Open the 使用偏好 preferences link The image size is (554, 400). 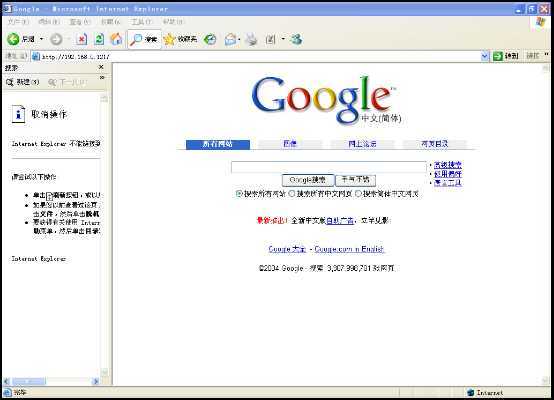[x=448, y=174]
